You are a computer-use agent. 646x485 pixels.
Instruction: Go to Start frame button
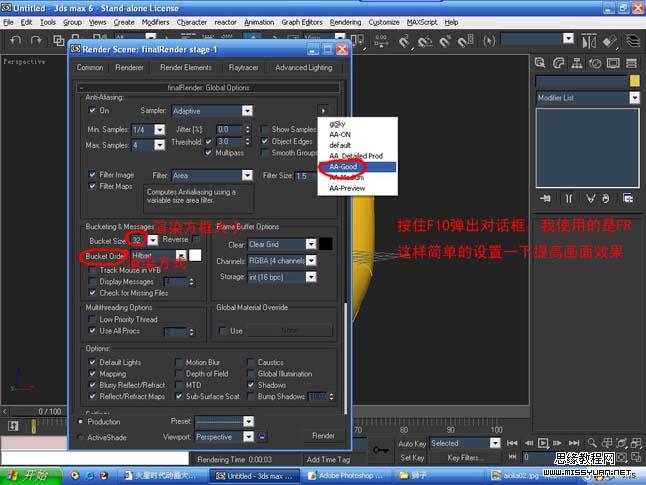tap(512, 443)
